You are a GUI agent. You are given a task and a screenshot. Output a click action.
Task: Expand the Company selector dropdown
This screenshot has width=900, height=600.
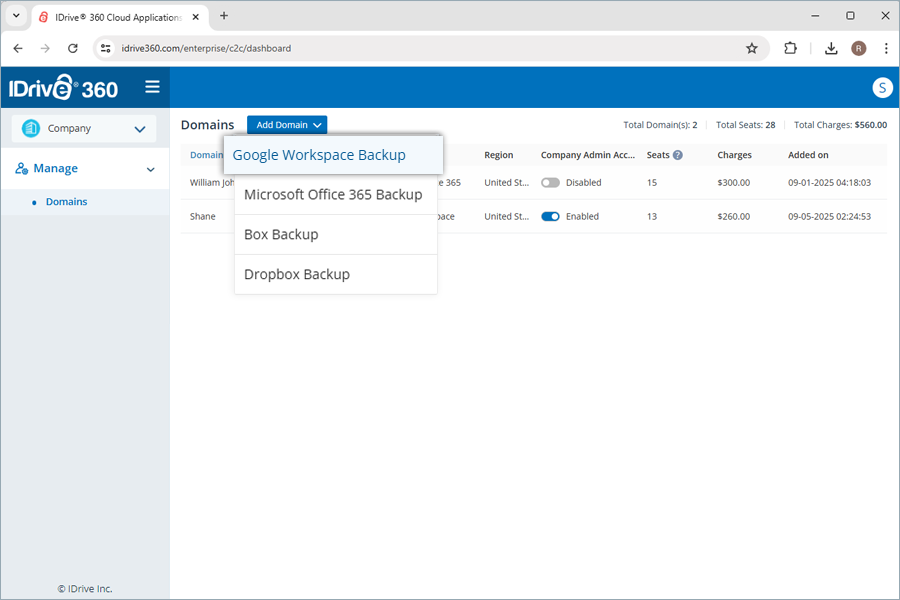pos(140,128)
